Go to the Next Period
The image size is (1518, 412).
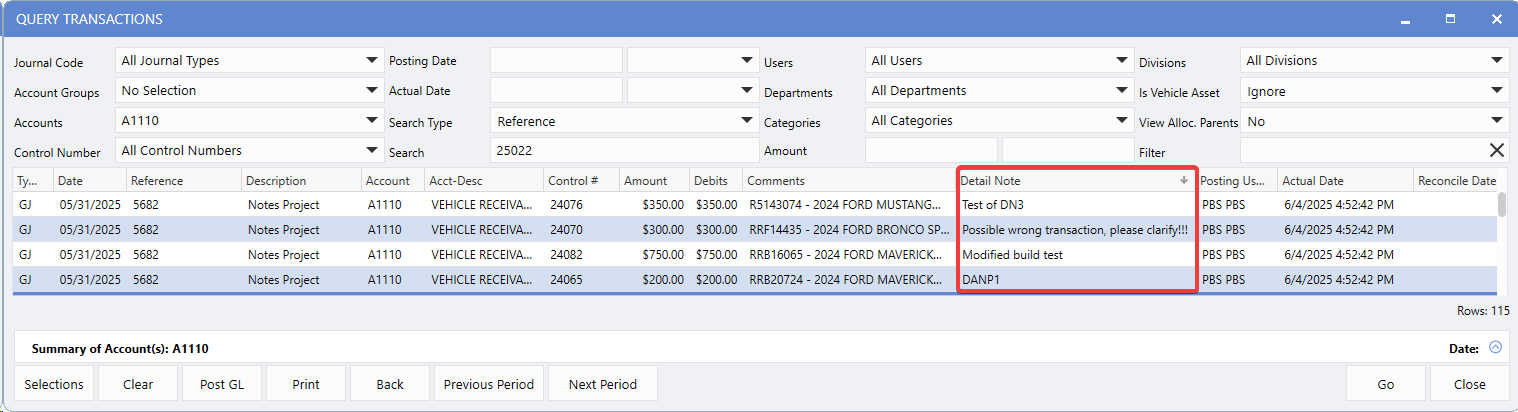pos(602,384)
